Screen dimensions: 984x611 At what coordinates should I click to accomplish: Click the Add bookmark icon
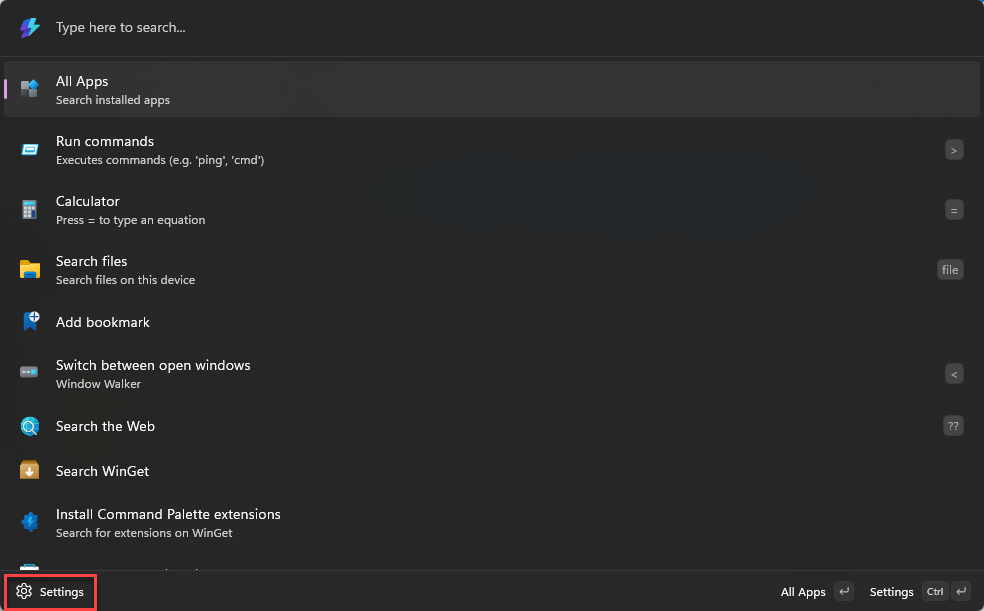pyautogui.click(x=29, y=322)
